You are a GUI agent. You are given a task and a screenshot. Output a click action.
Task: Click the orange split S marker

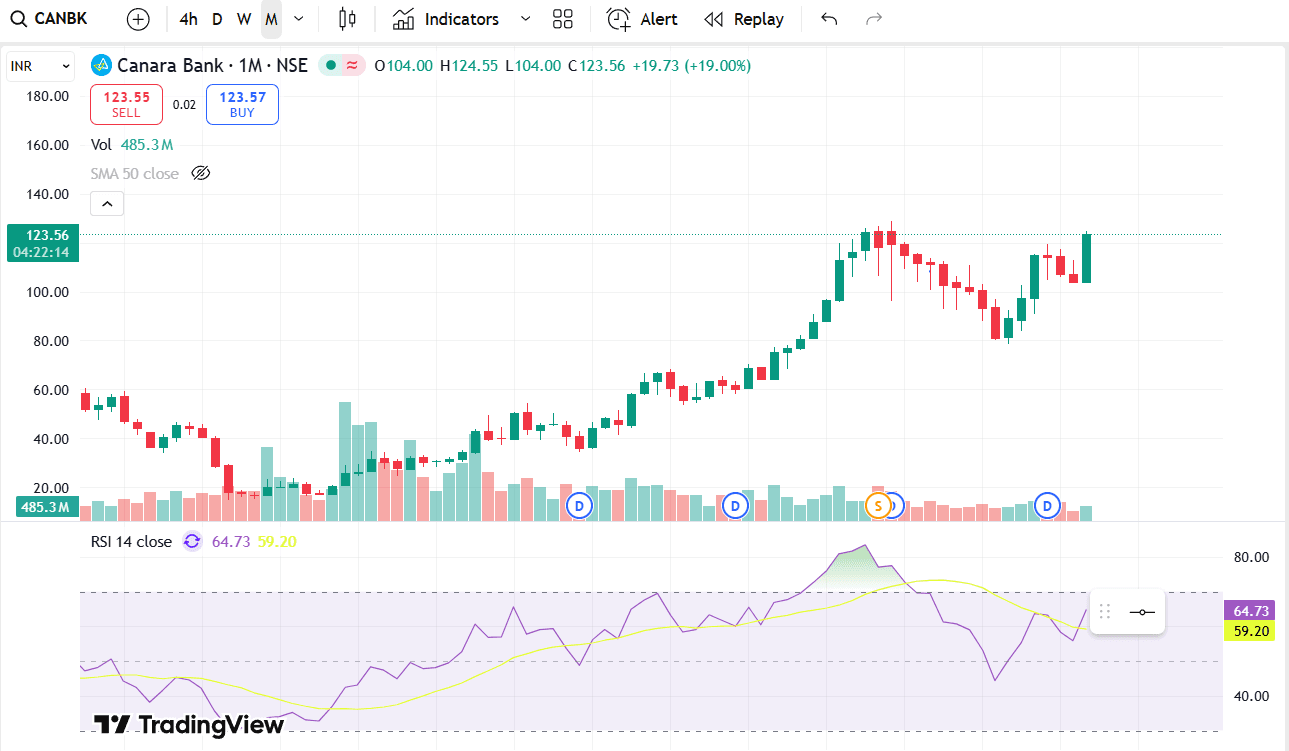coord(878,505)
